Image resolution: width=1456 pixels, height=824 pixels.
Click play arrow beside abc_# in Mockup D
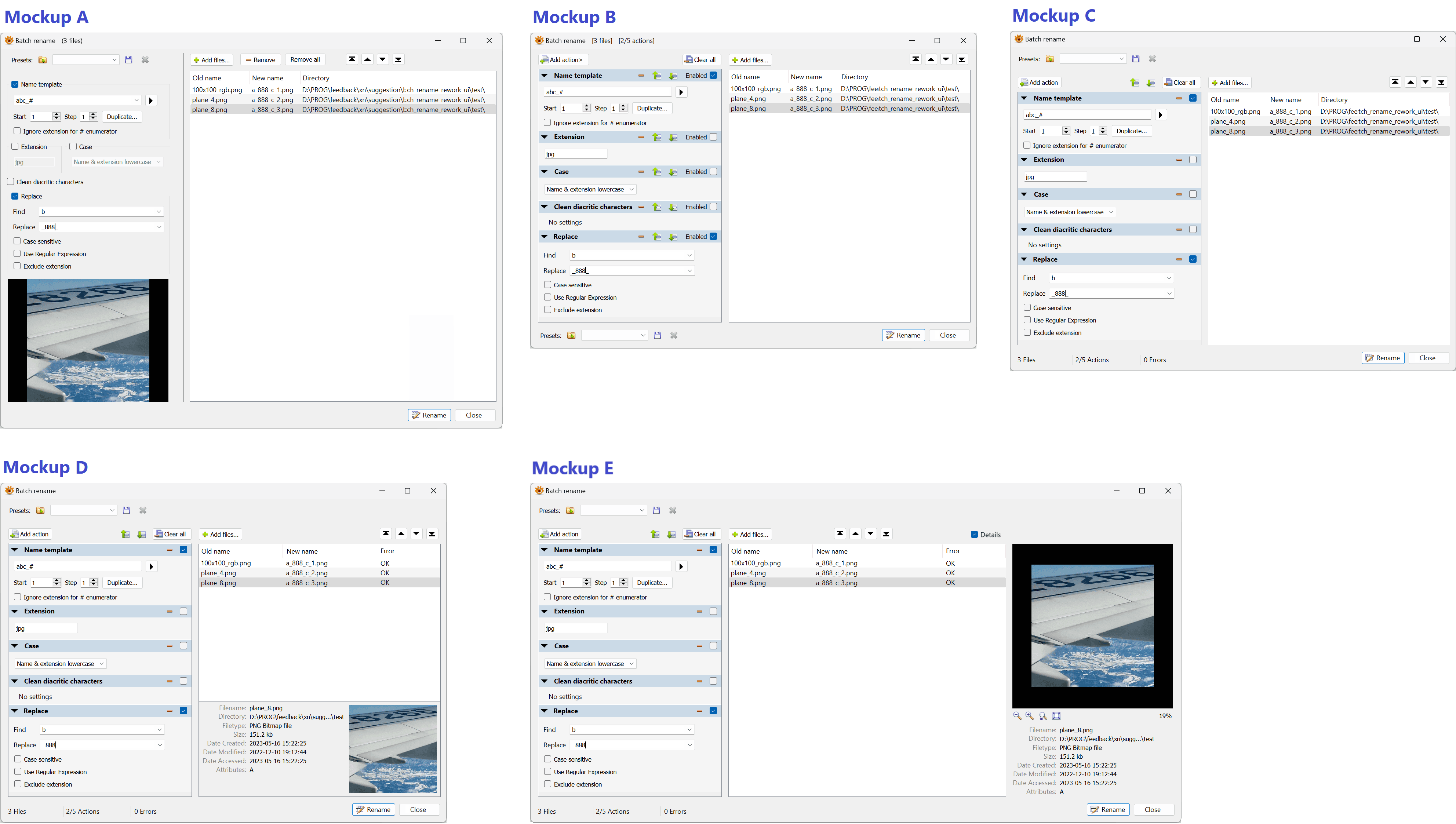151,566
